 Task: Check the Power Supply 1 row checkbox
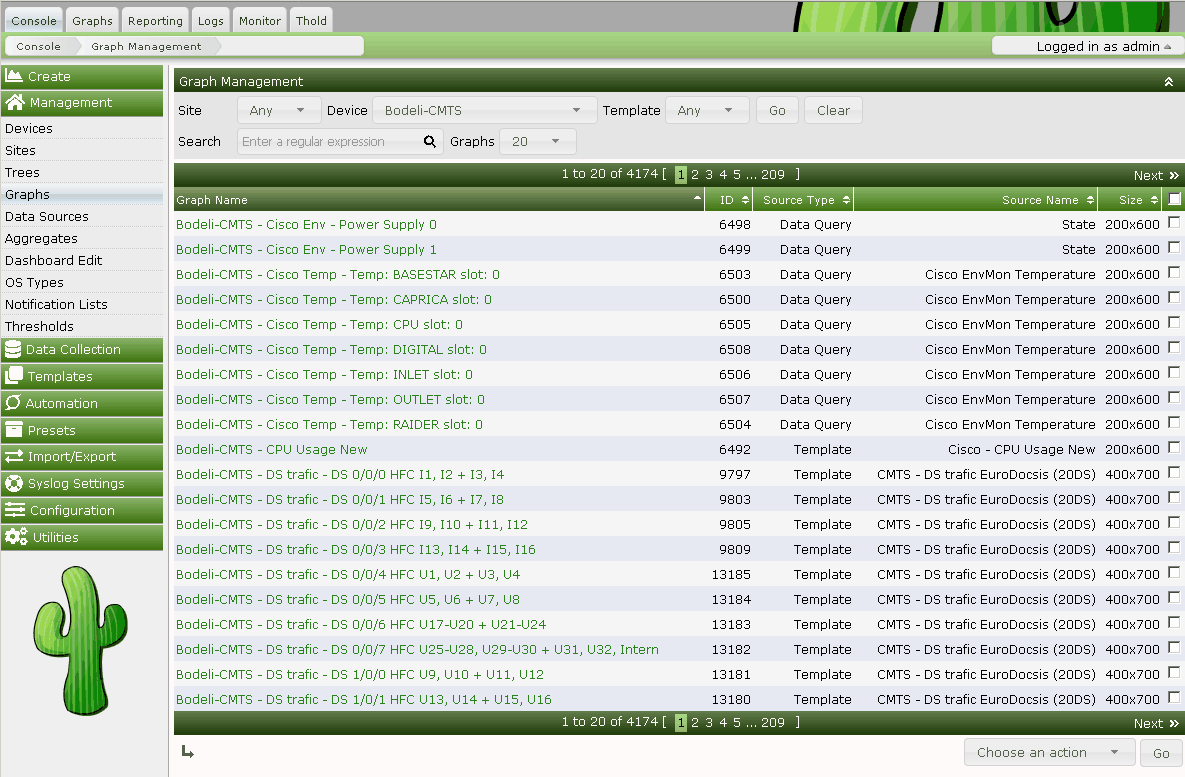[1174, 247]
